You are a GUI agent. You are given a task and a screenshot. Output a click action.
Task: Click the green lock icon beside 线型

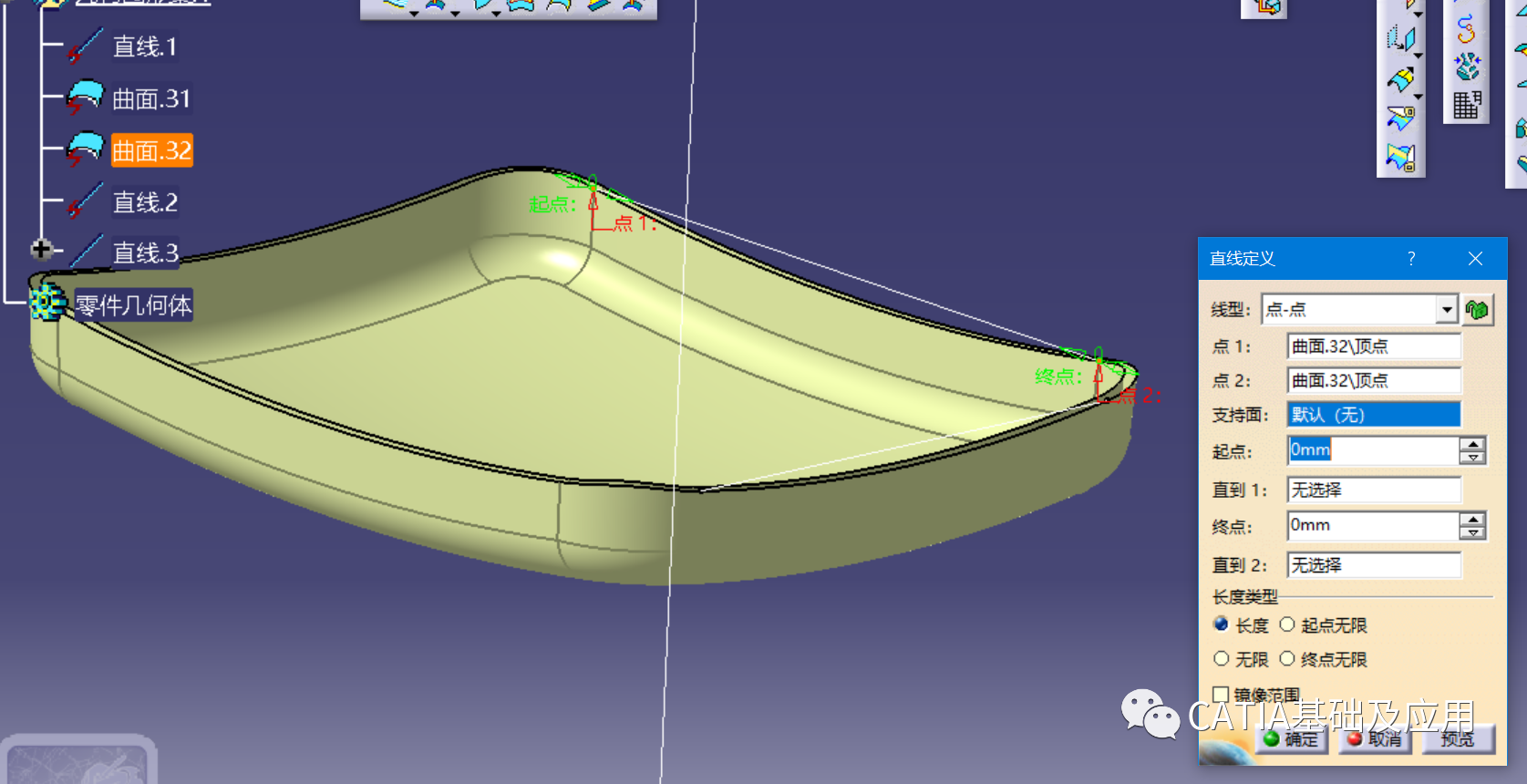1477,310
